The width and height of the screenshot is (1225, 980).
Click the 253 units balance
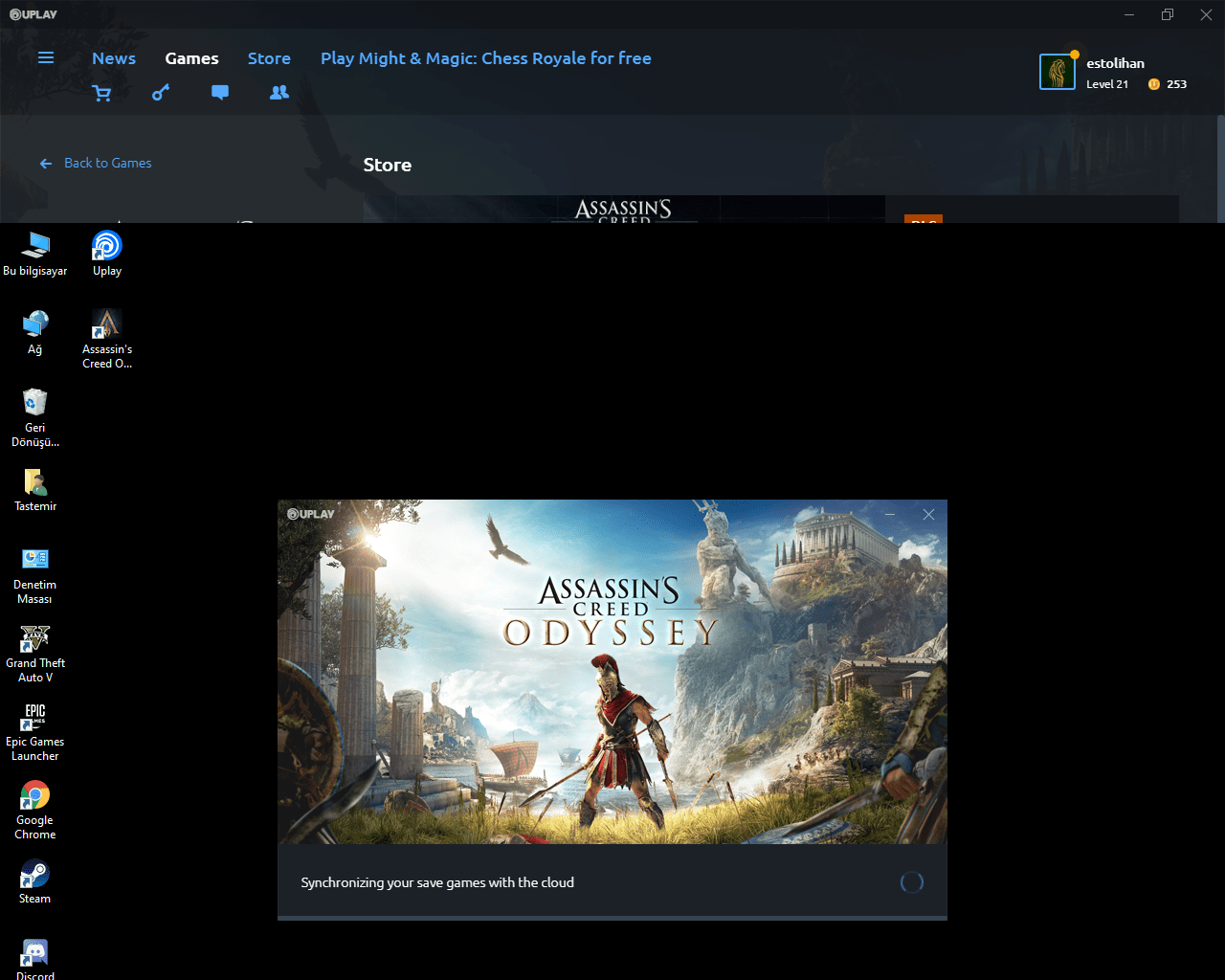point(1177,84)
